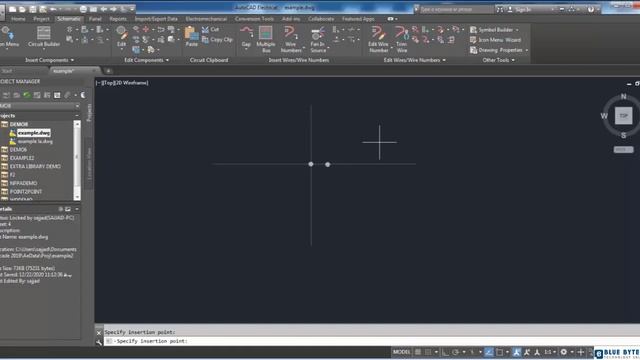Select example la.dwg in project tree
The image size is (640, 360).
tap(35, 141)
